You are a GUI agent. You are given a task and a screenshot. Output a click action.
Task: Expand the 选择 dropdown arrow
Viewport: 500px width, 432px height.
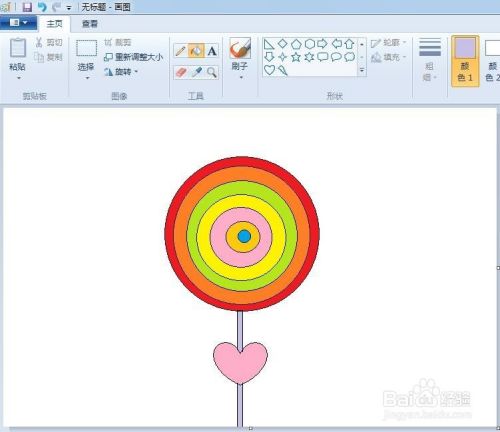pos(88,78)
